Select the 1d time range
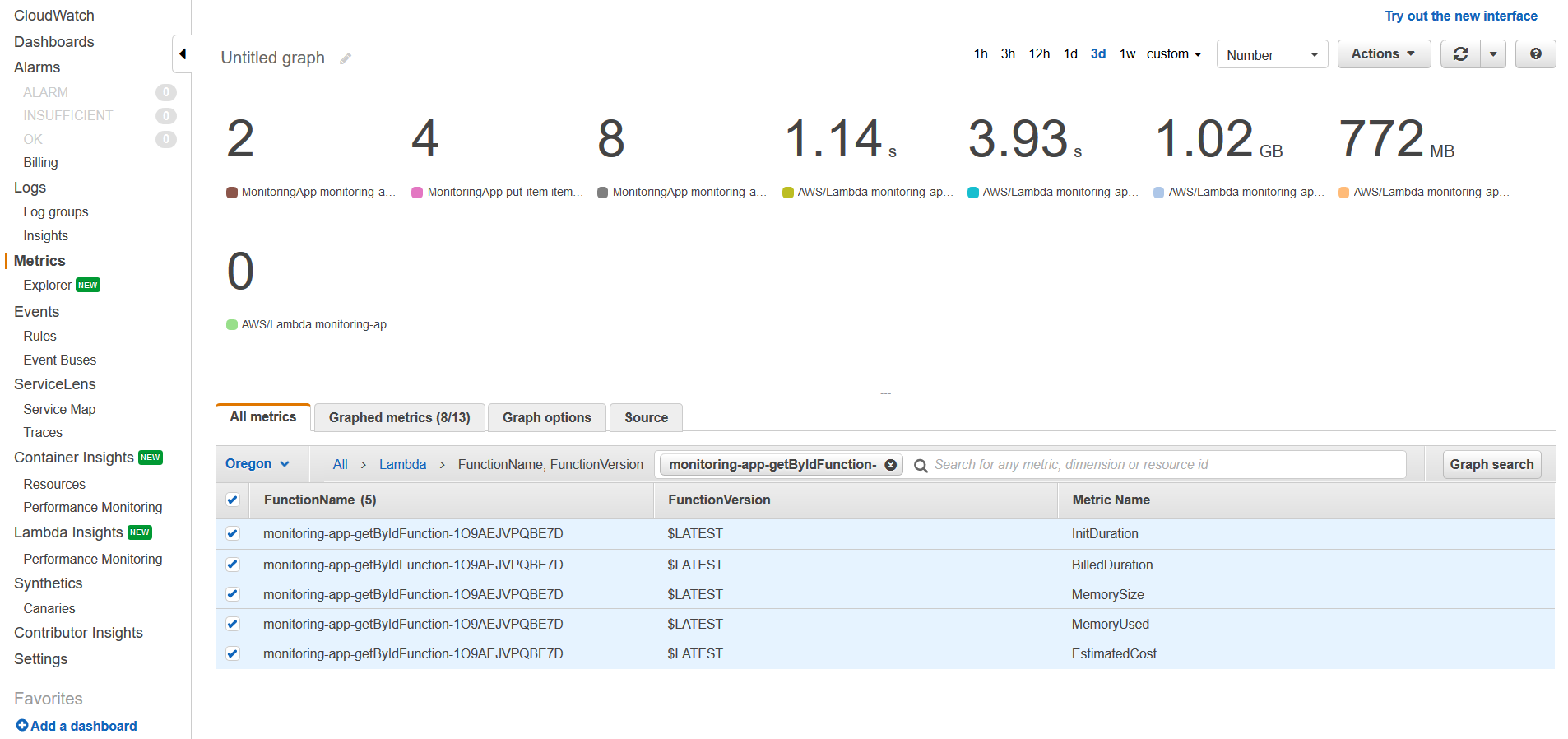 tap(1070, 54)
